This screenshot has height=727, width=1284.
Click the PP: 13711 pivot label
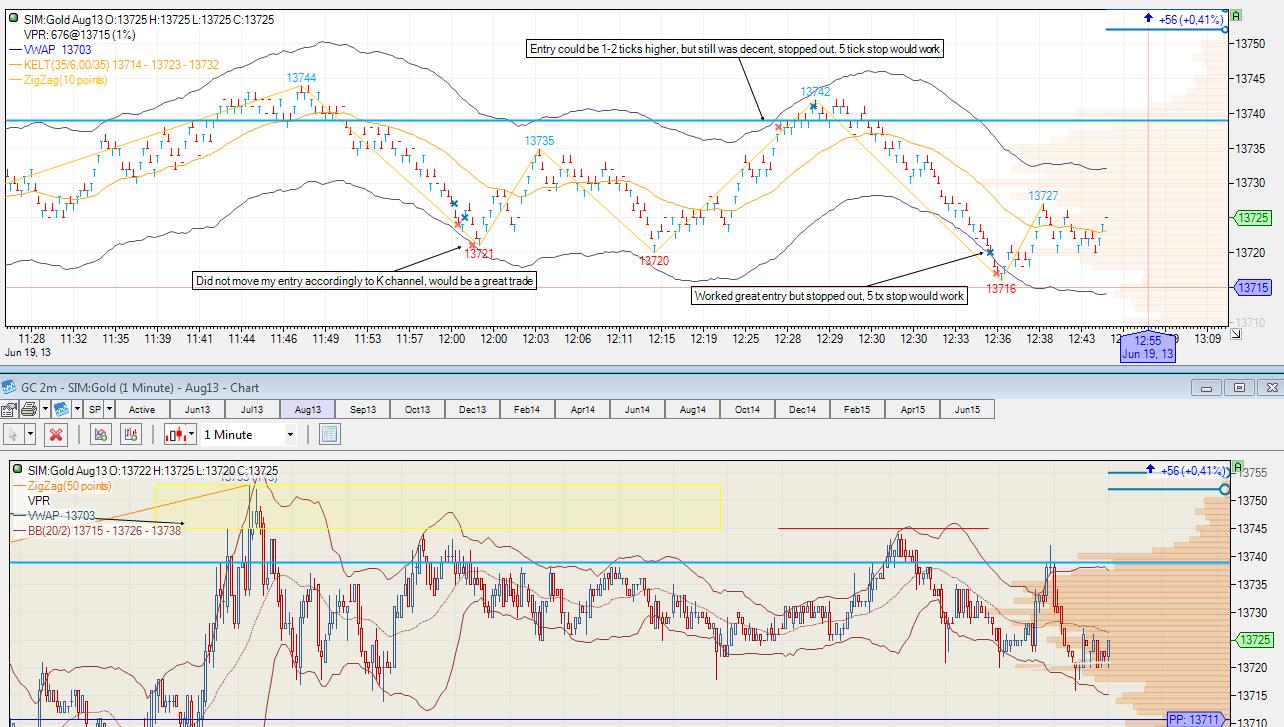tap(1196, 720)
